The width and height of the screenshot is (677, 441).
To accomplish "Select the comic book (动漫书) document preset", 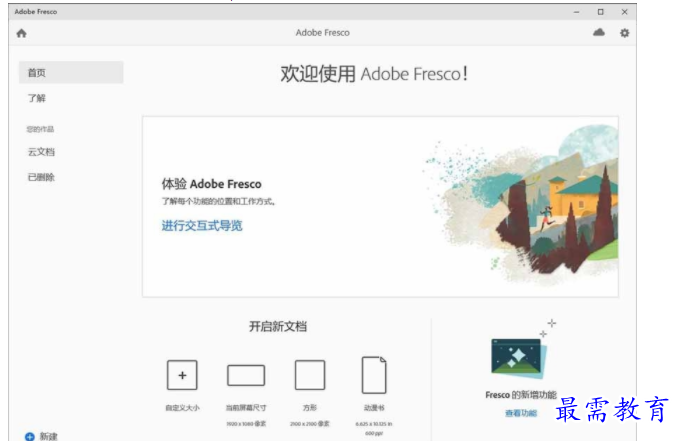I will [374, 375].
